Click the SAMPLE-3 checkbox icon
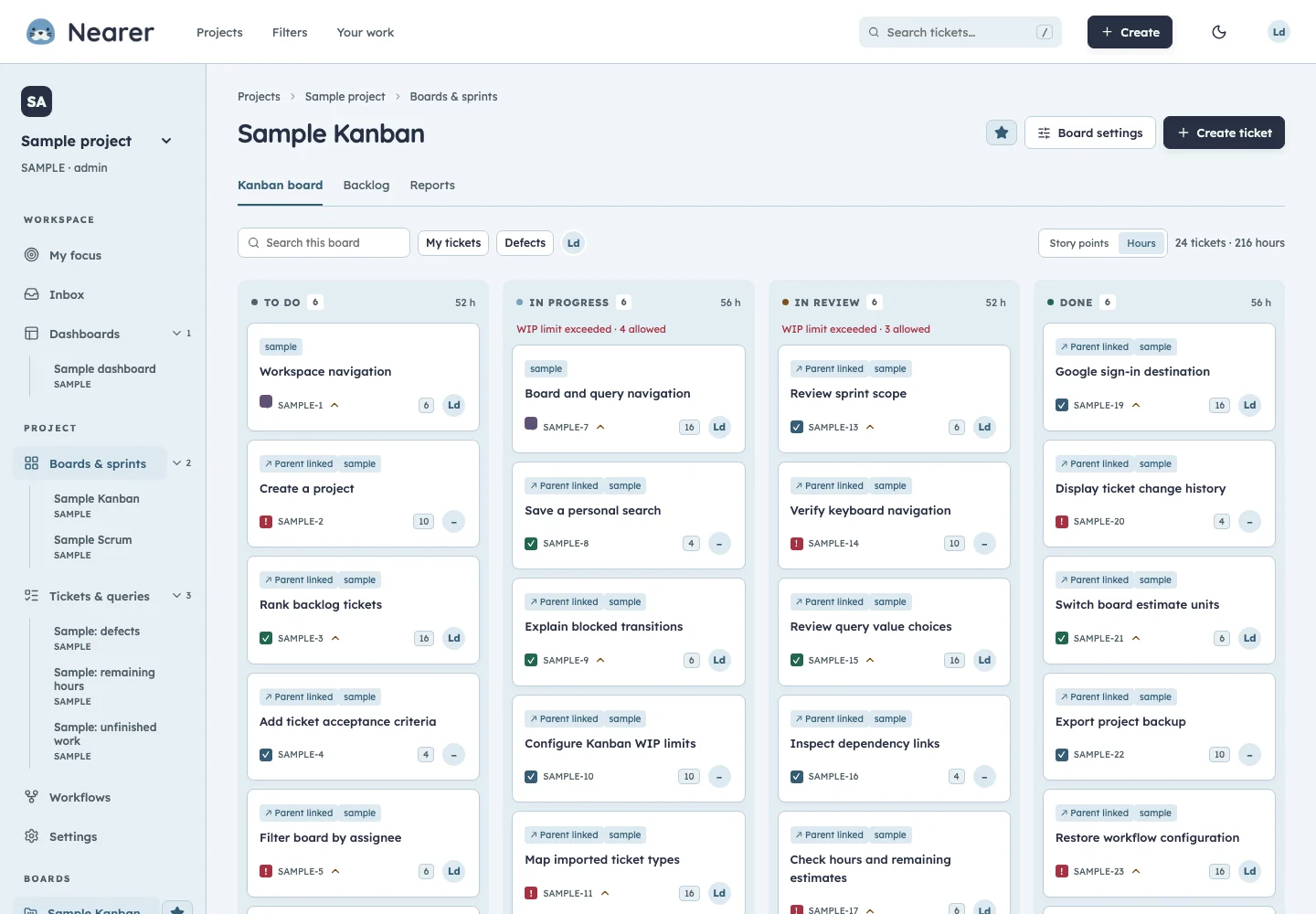Image resolution: width=1316 pixels, height=914 pixels. click(x=266, y=638)
